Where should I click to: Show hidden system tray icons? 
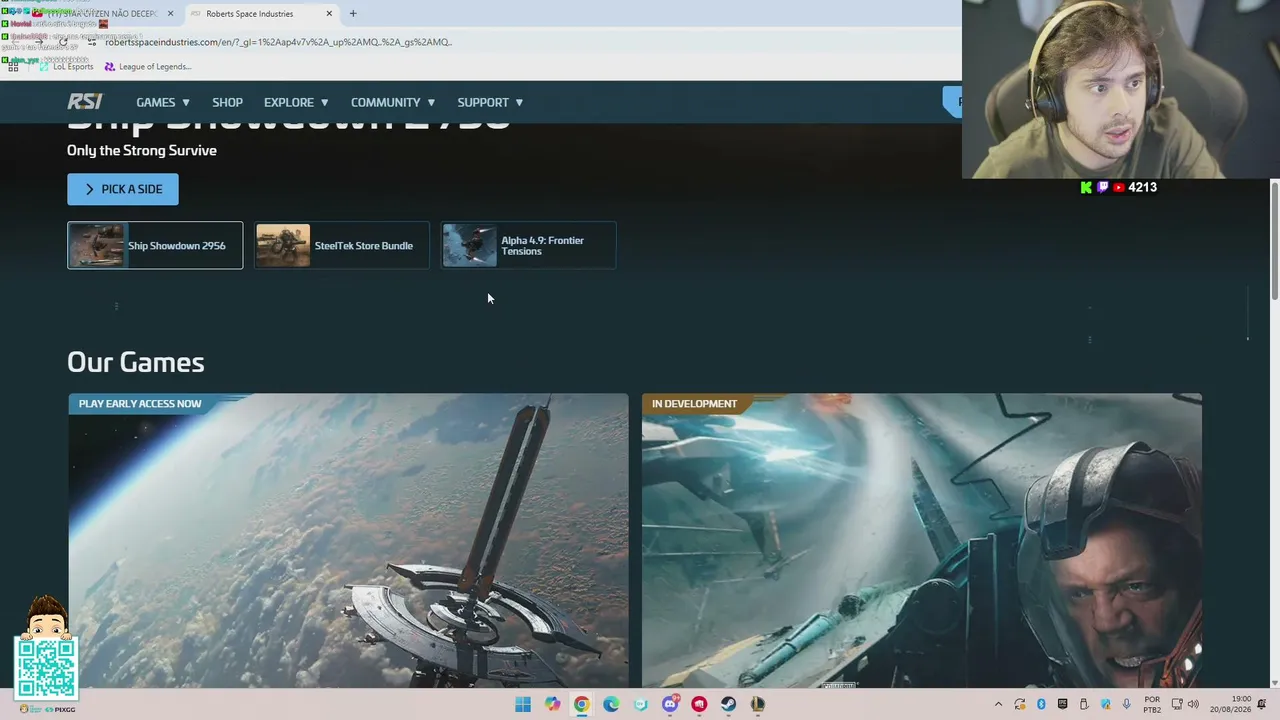click(x=998, y=705)
